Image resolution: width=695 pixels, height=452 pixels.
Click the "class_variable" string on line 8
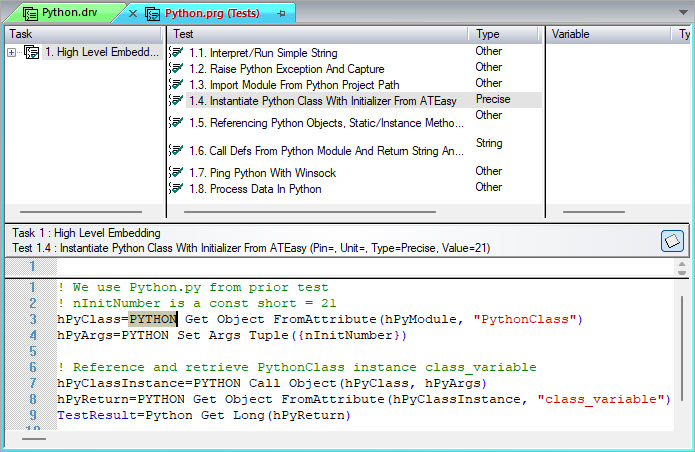click(601, 399)
